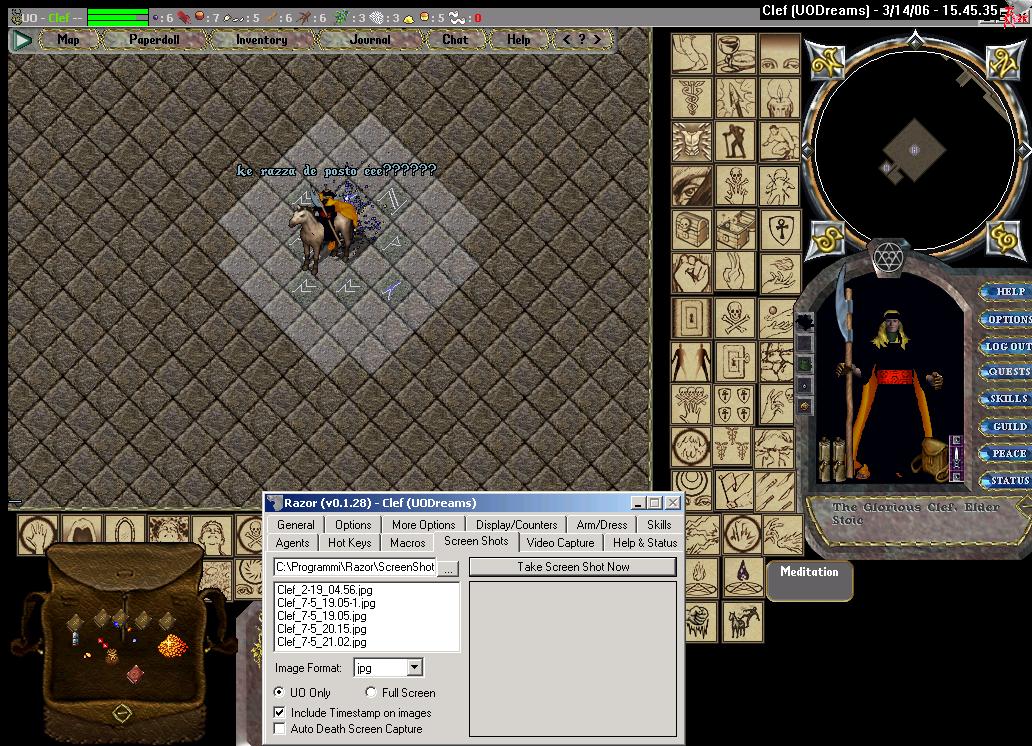1032x746 pixels.
Task: Click the screenshot folder path field
Action: (355, 567)
